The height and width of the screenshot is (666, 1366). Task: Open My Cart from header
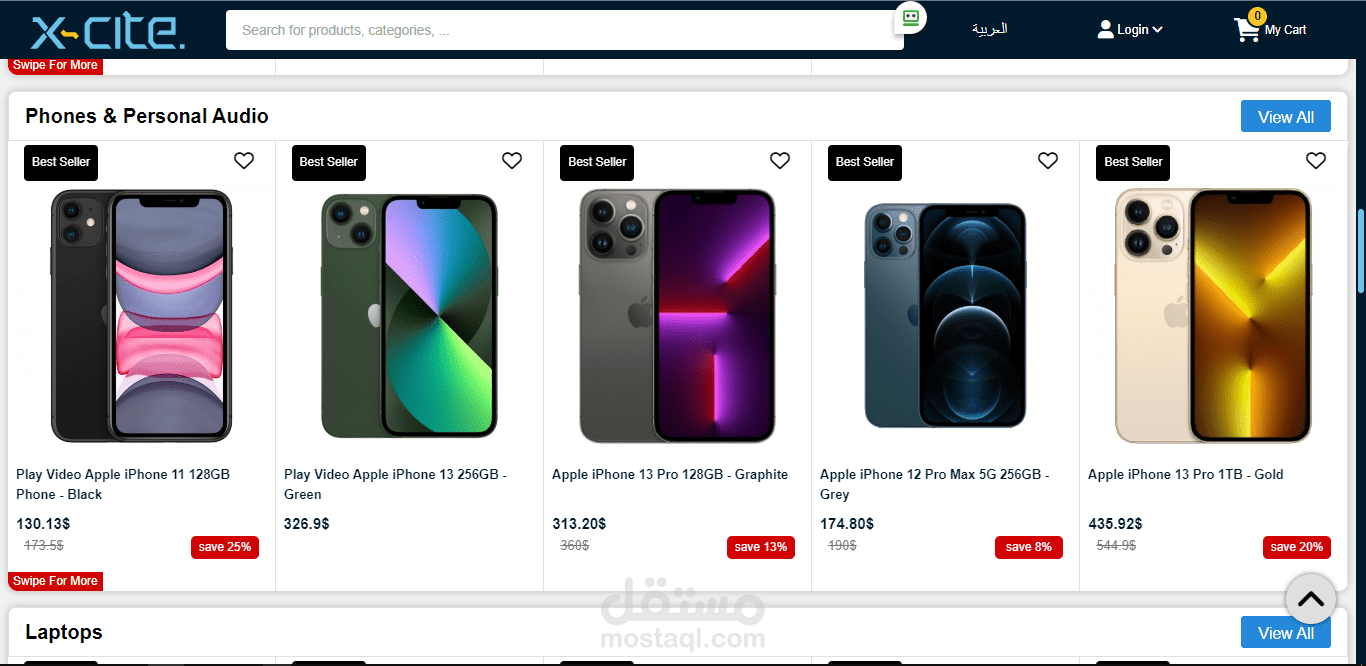(1285, 30)
